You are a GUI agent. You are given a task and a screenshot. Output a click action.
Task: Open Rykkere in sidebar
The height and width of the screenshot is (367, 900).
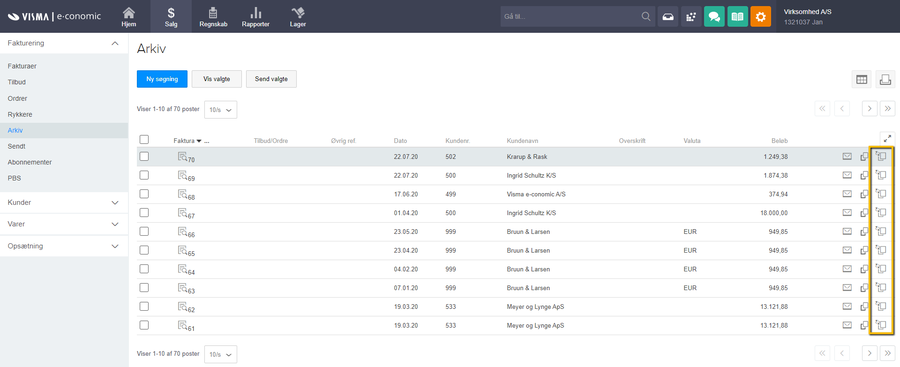19,114
